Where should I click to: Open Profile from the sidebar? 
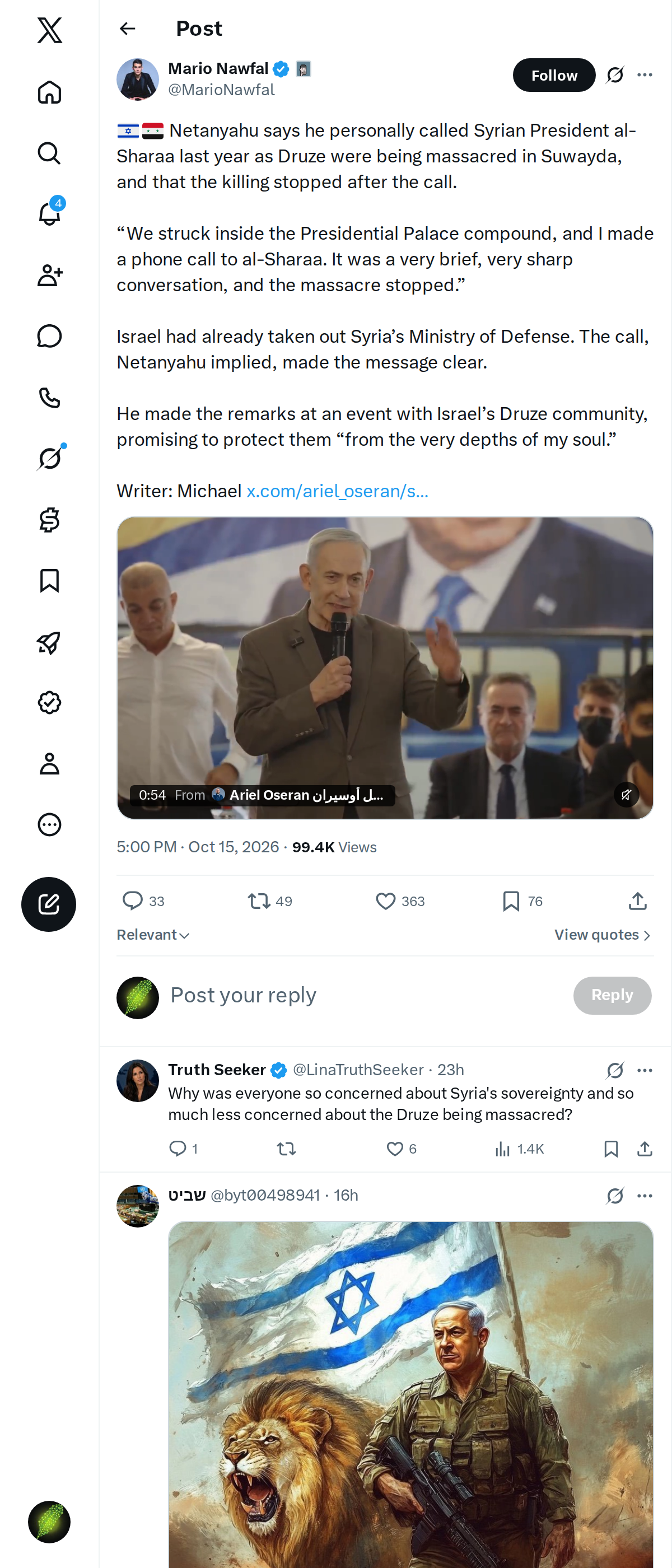[49, 764]
